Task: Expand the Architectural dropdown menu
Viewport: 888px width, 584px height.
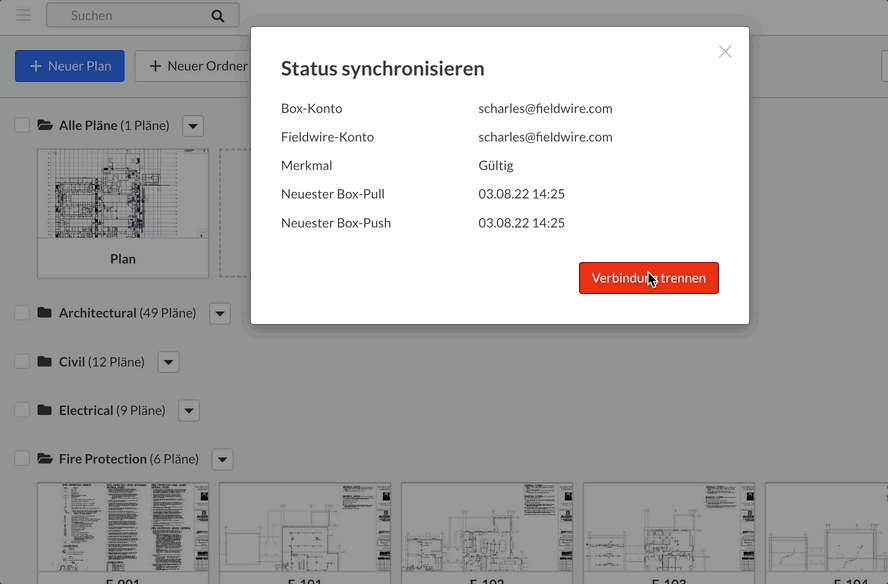Action: pyautogui.click(x=220, y=314)
